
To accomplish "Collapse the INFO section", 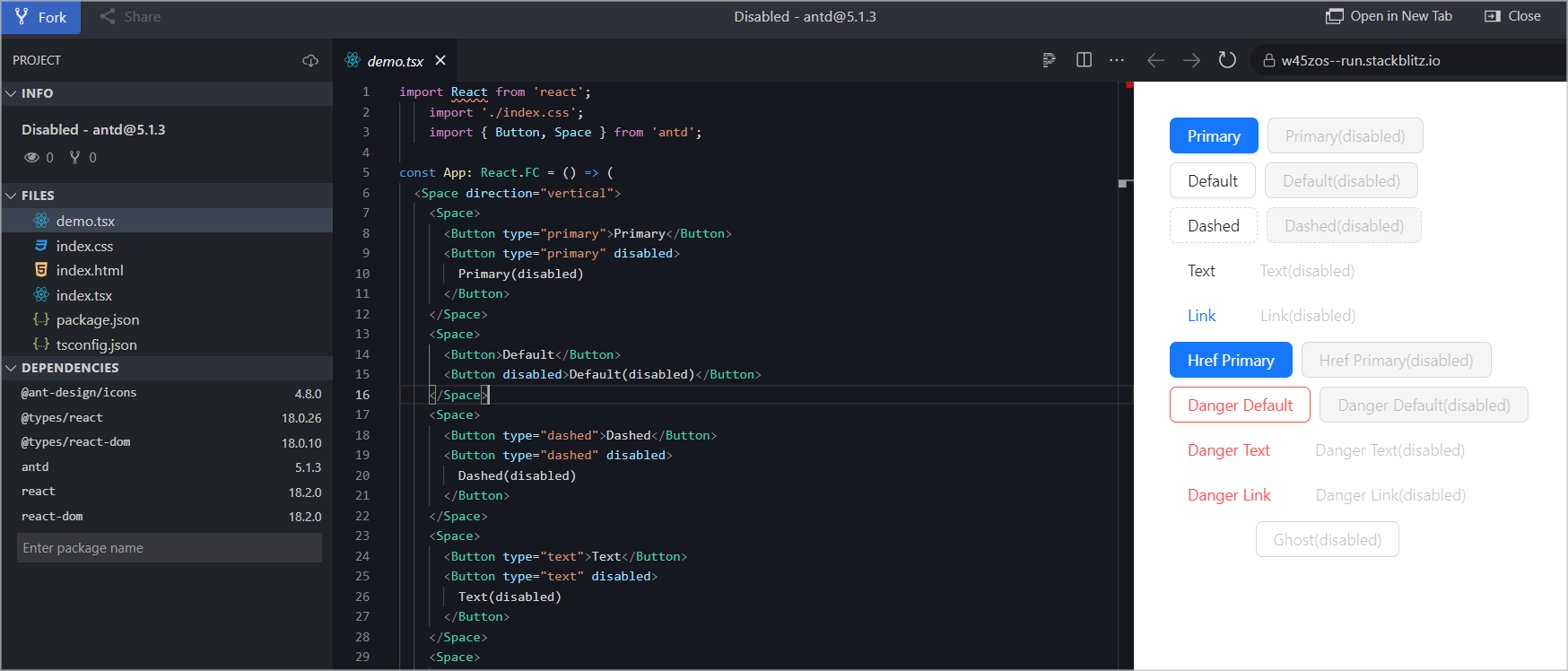I will click(x=167, y=93).
